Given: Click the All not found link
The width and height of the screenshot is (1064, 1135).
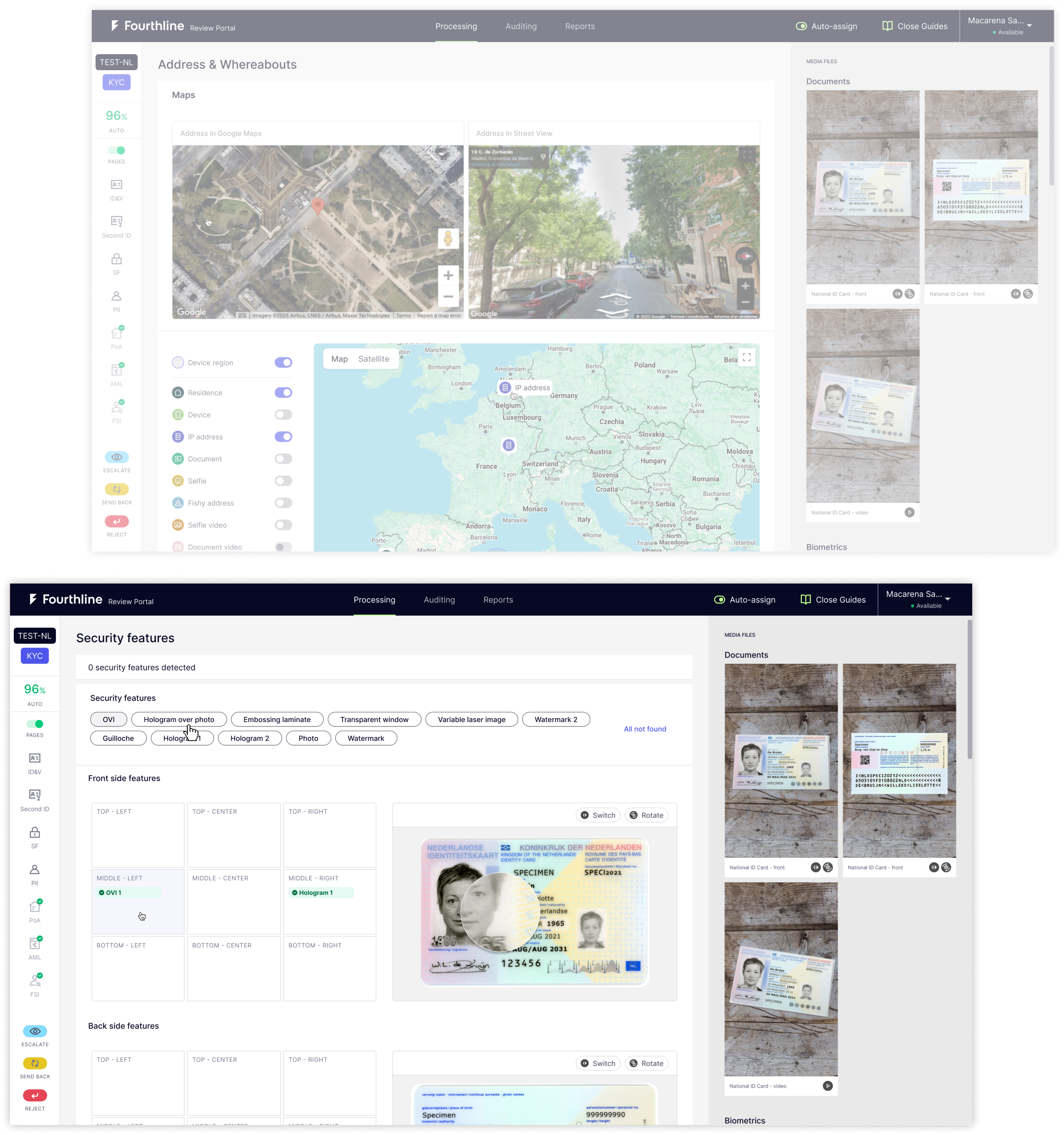Looking at the screenshot, I should tap(644, 729).
